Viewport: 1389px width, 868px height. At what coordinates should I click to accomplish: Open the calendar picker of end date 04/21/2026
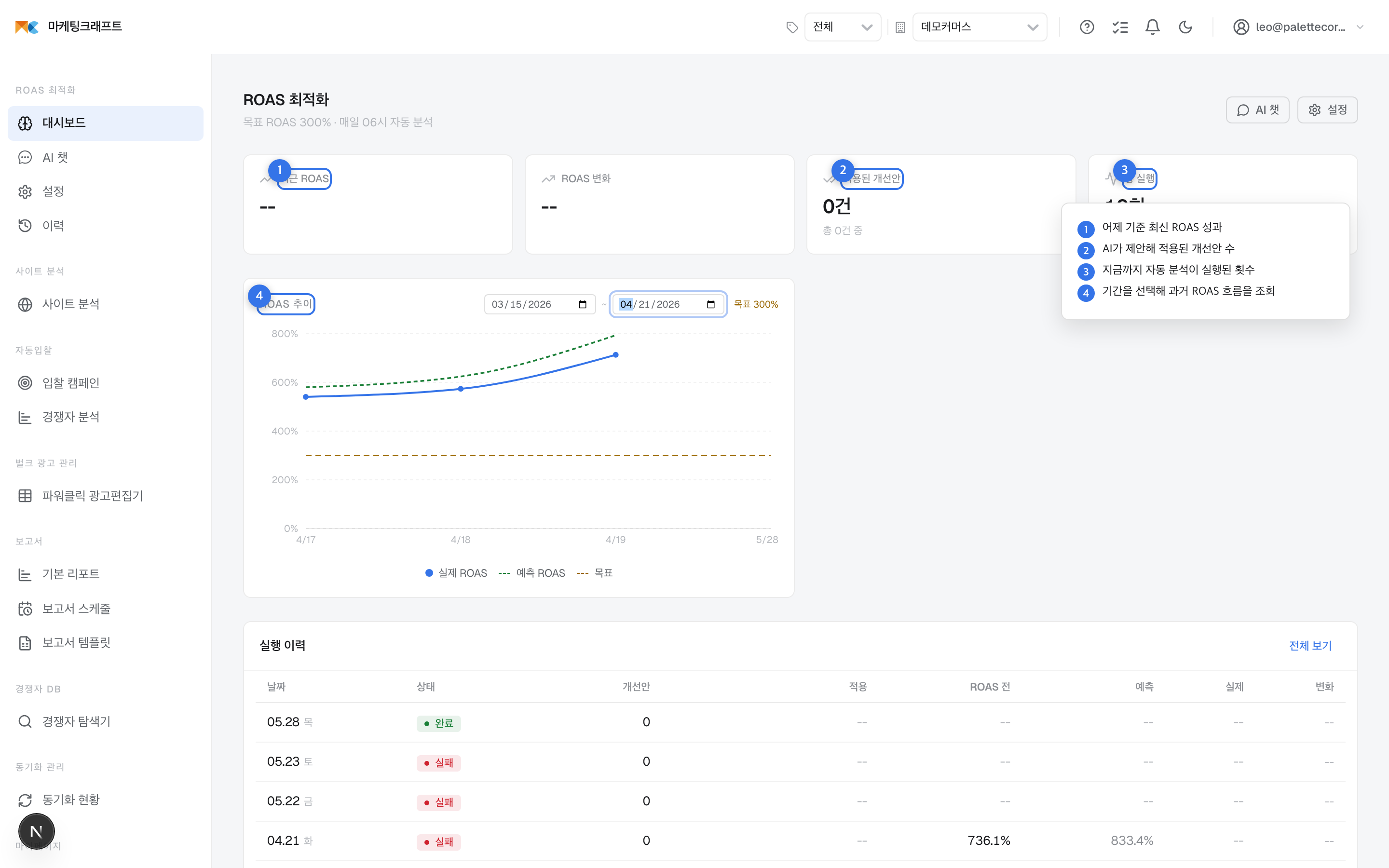point(710,304)
